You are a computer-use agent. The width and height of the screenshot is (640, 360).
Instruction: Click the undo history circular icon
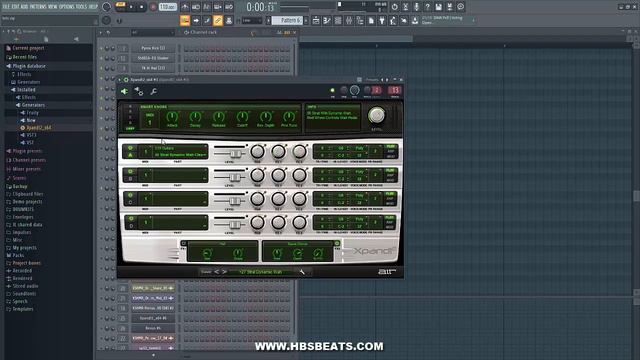[394, 7]
